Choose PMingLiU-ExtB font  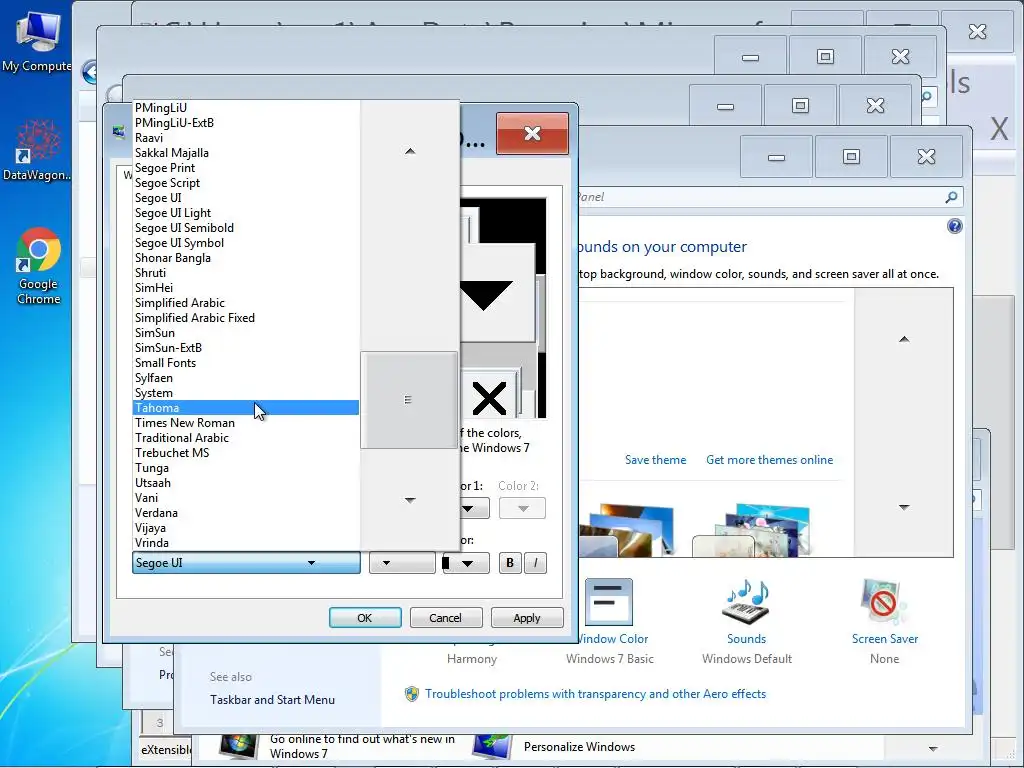click(x=246, y=123)
